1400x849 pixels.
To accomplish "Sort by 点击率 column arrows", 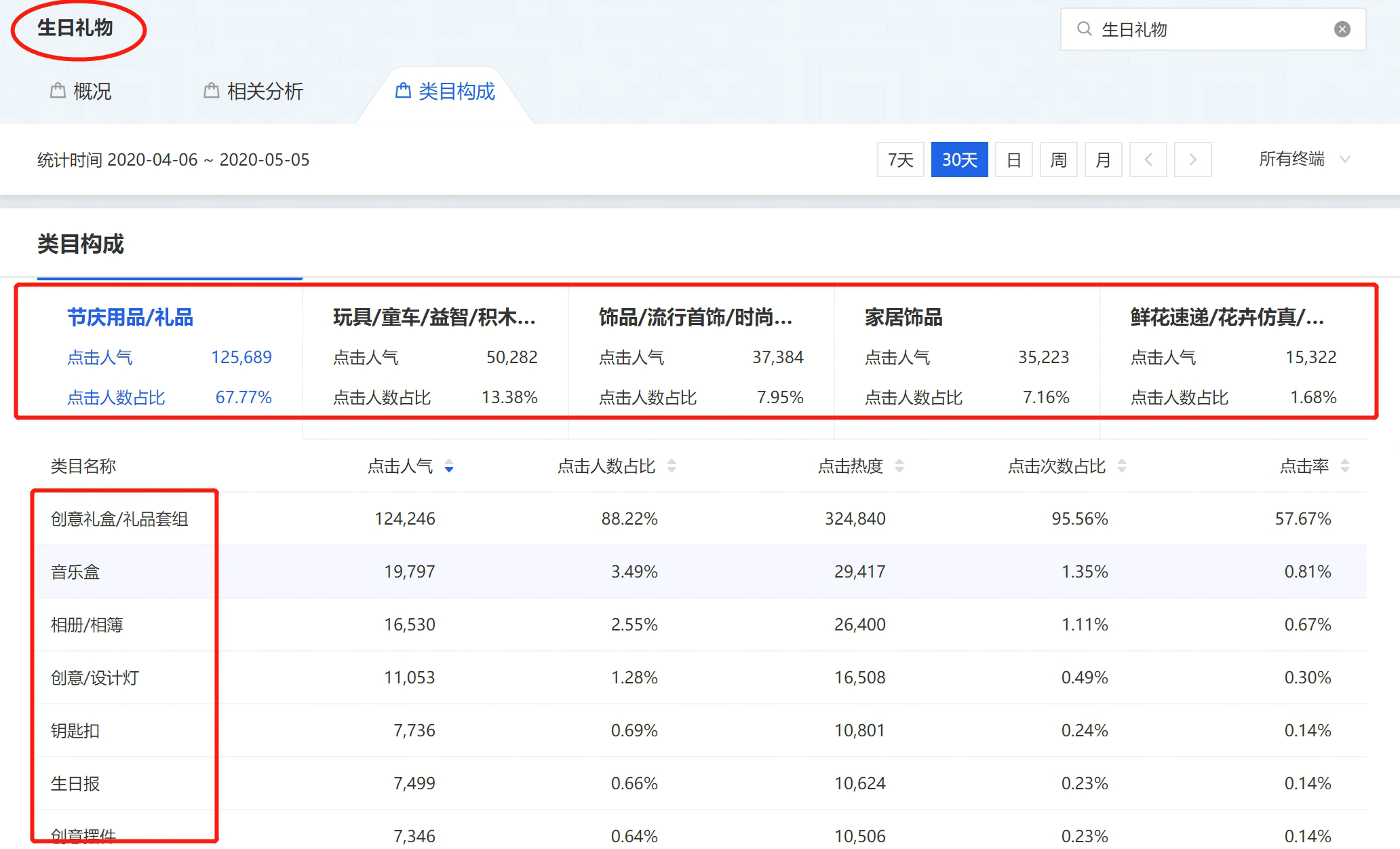I will (x=1345, y=466).
